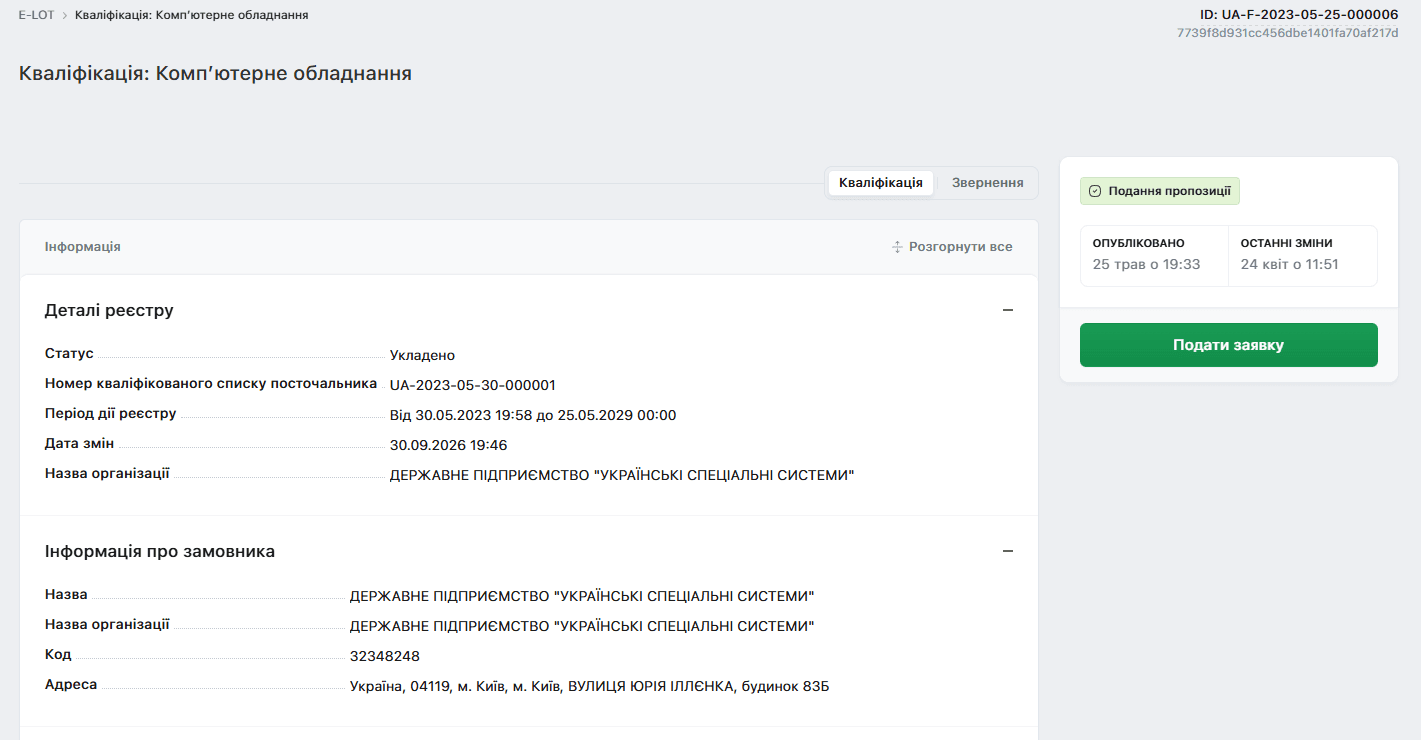Click the page heading Кваліфікація: Комп'ютерне обладнання

tap(215, 73)
